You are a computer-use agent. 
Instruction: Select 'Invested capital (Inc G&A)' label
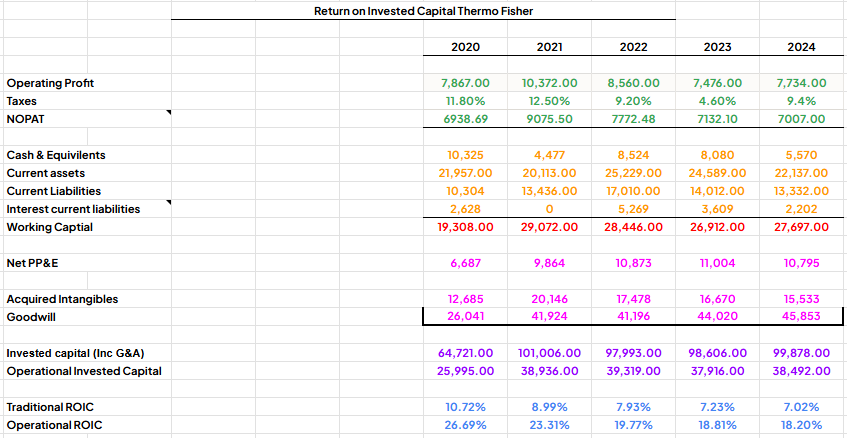click(76, 353)
